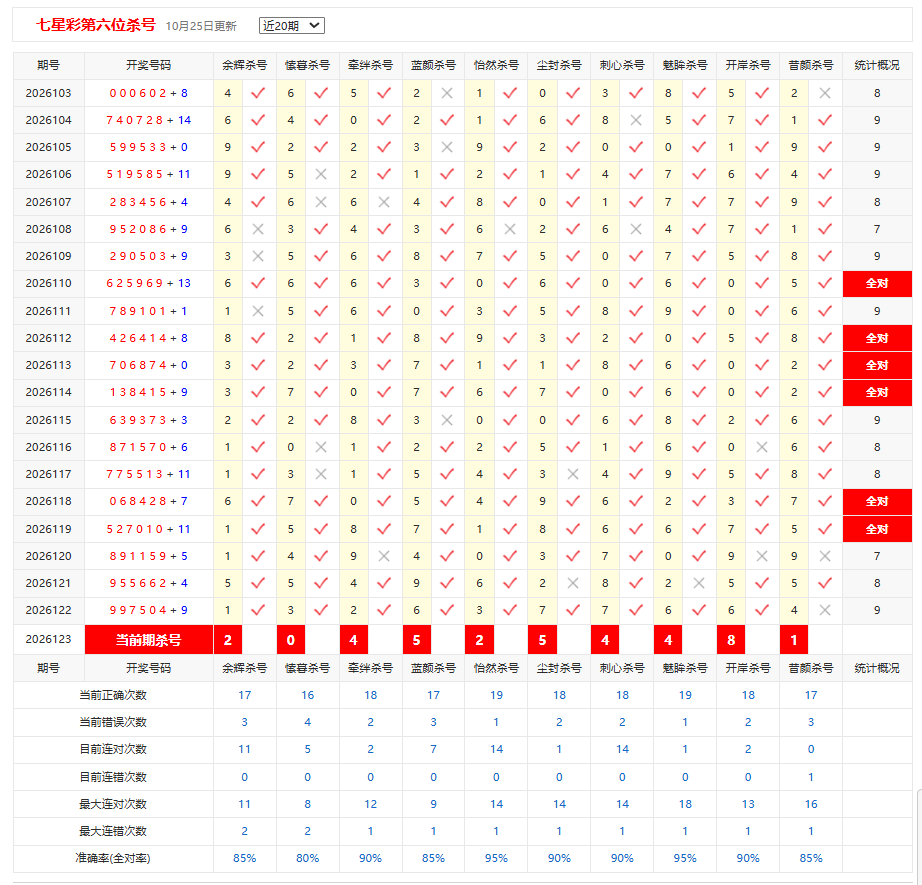This screenshot has height=885, width=922.
Task: Click the check mark for 余辉杀号 in row 2026104
Action: (258, 120)
